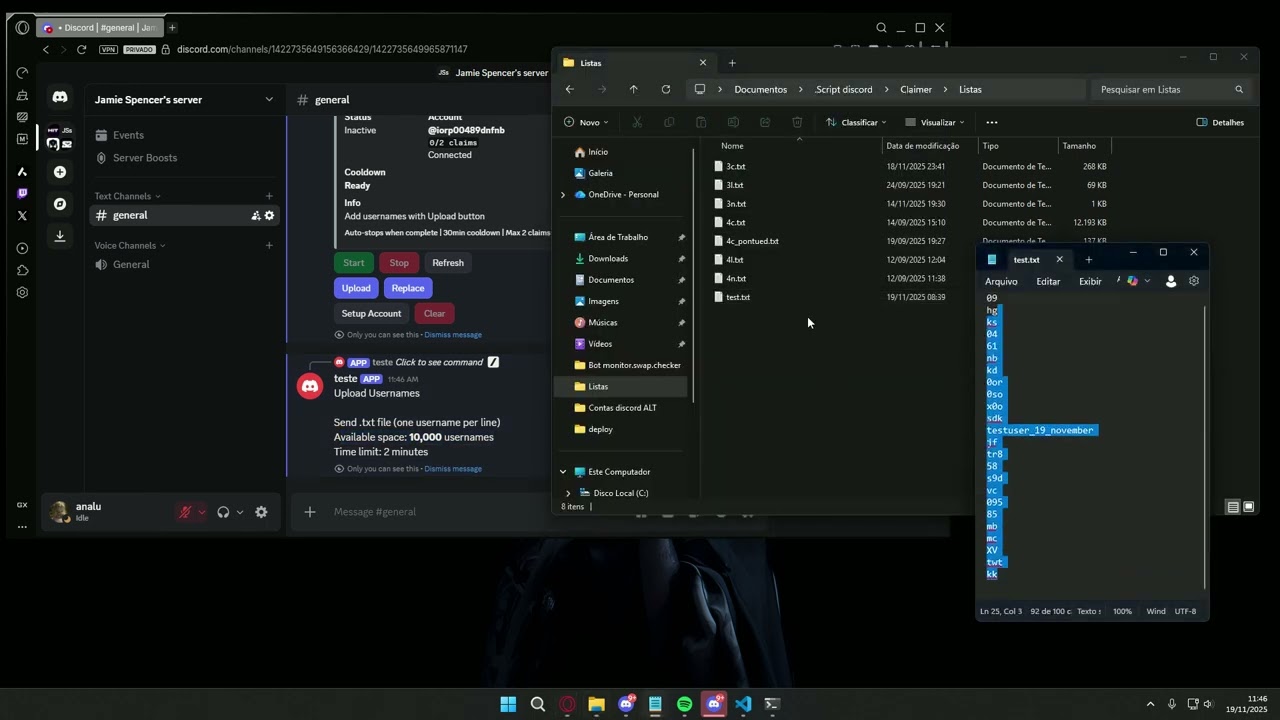1280x720 pixels.
Task: Collapse Voice Channels category
Action: (130, 245)
